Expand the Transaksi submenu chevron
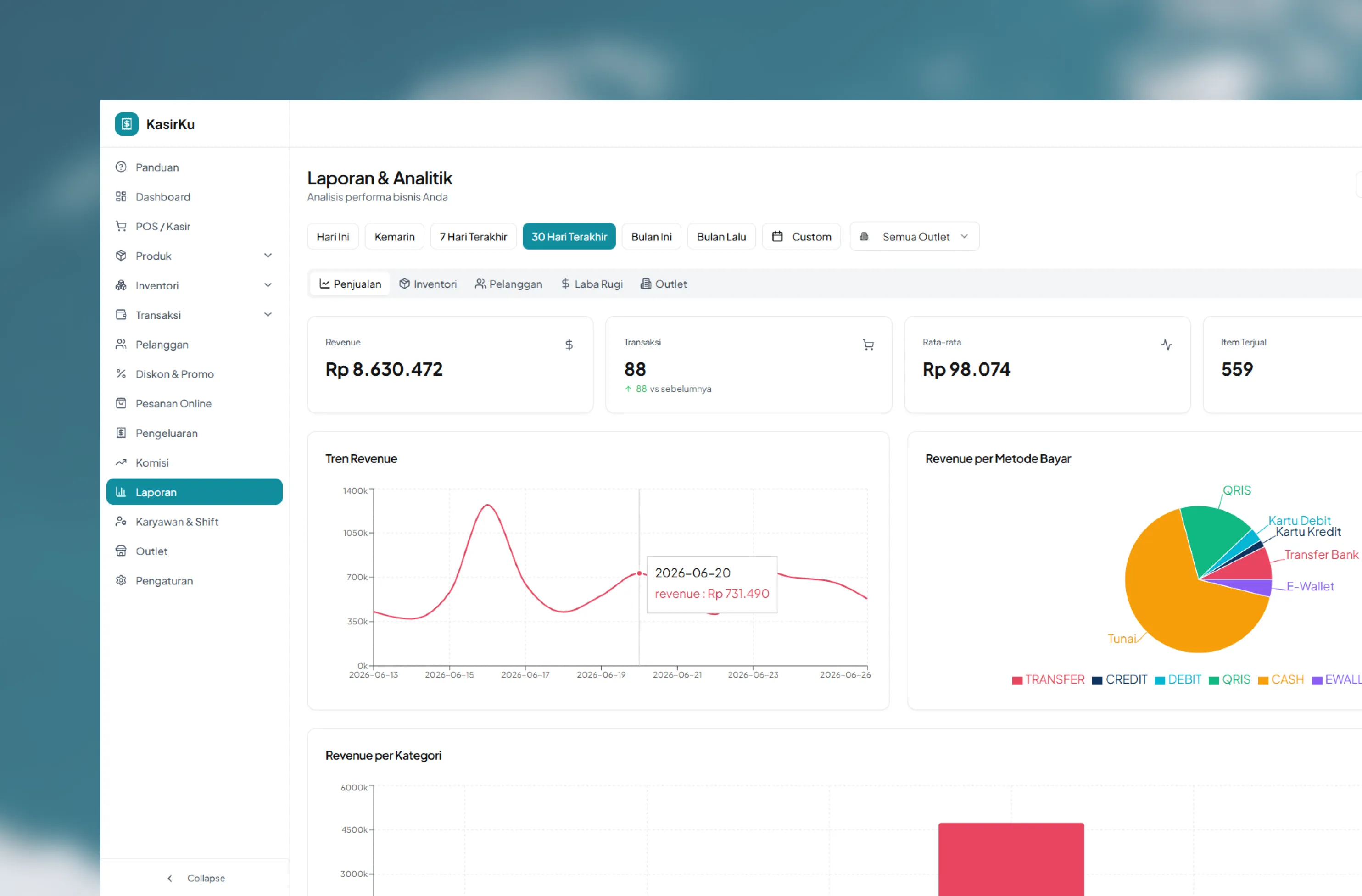 (x=268, y=315)
